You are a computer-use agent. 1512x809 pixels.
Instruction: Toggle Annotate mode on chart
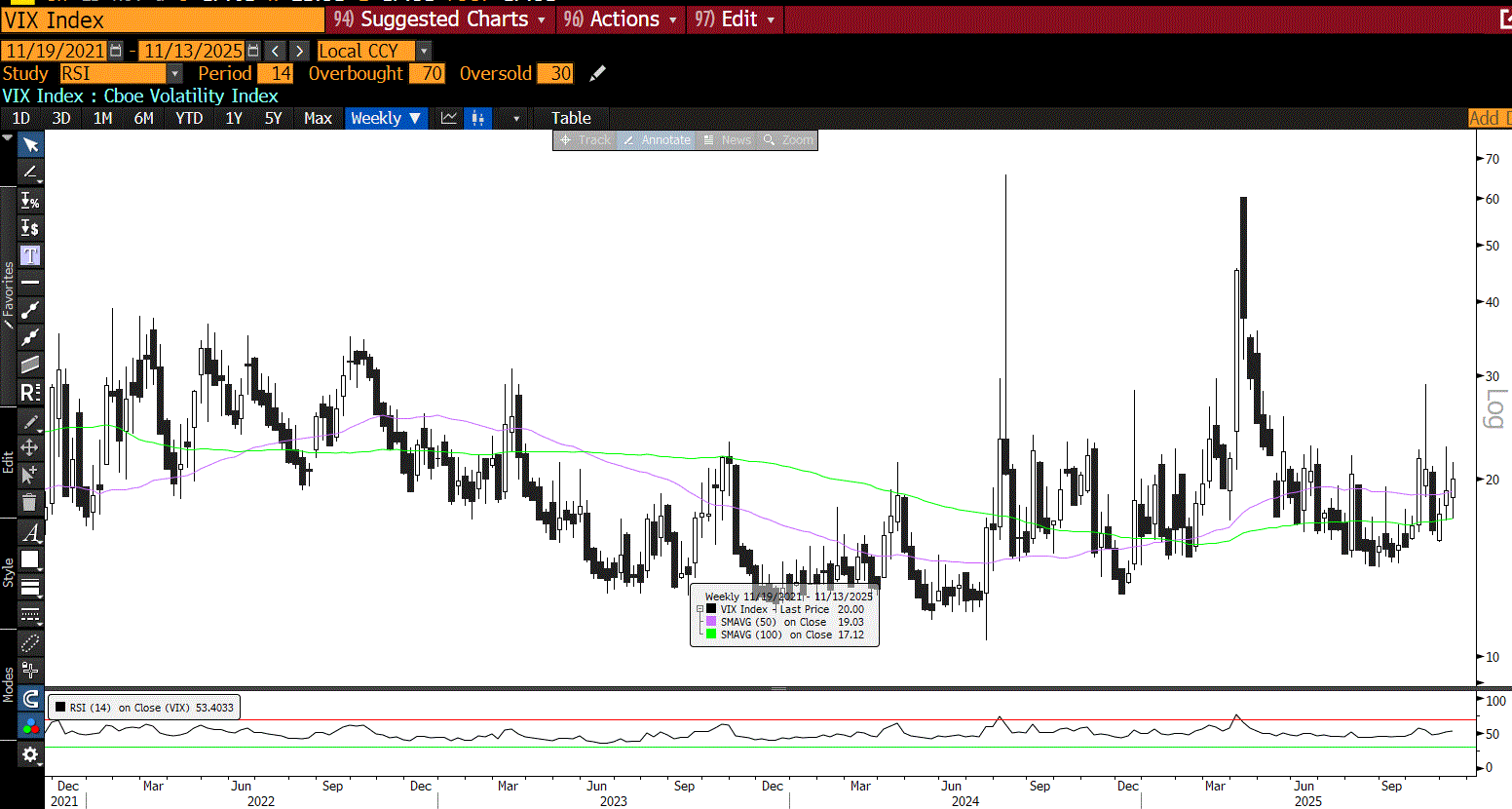[x=657, y=140]
